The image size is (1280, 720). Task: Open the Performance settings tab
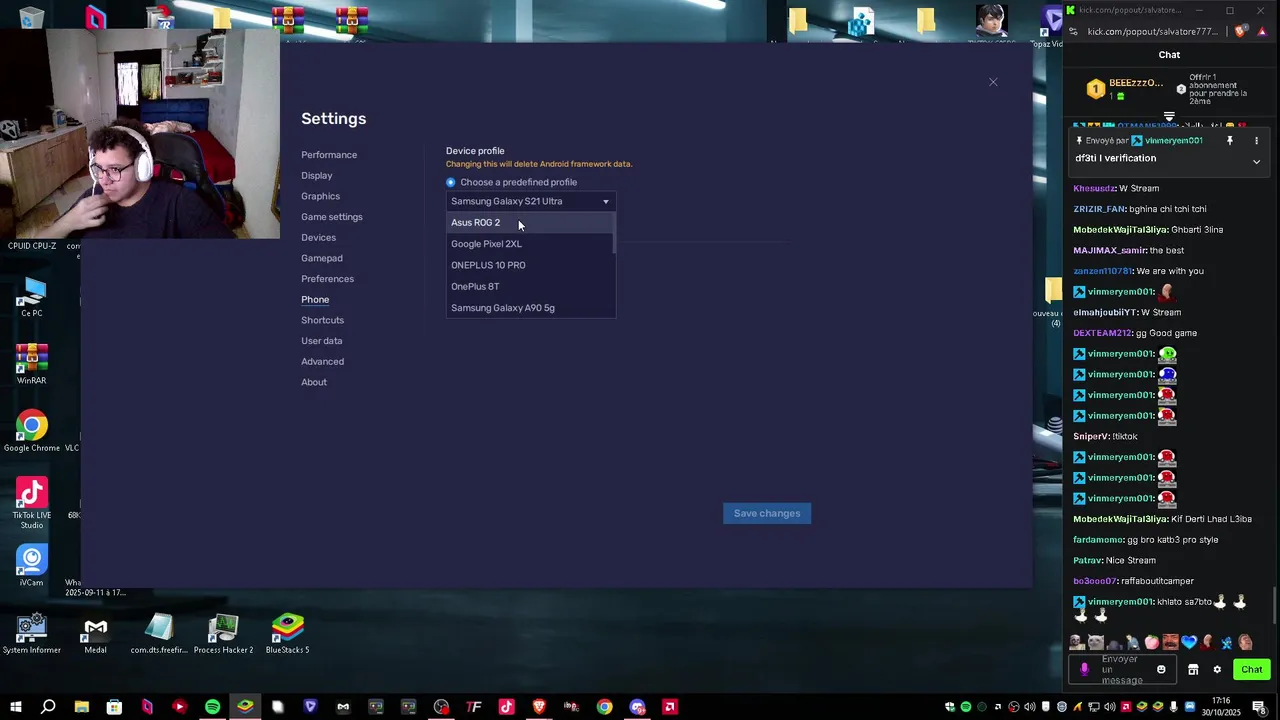tap(329, 155)
